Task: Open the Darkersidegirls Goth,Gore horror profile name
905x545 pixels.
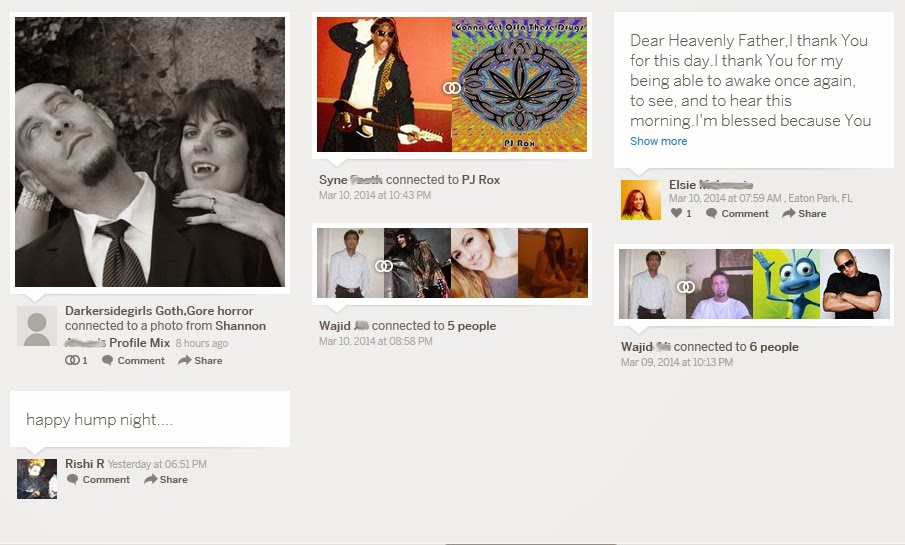Action: pos(159,311)
